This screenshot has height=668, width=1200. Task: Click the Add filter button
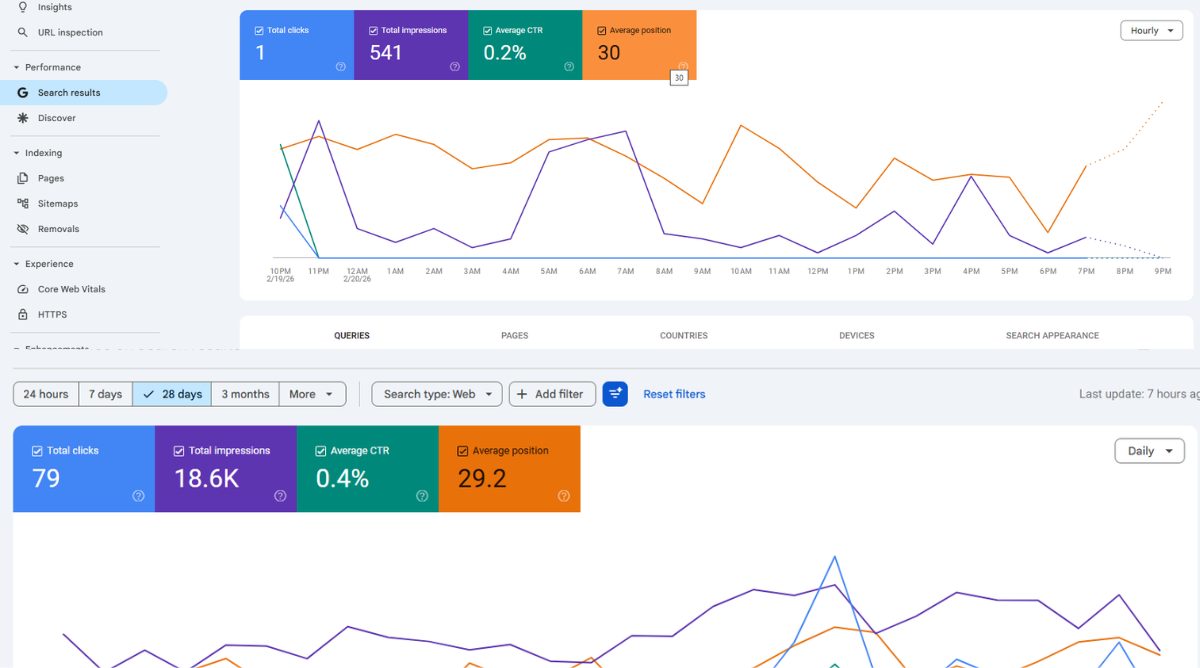pyautogui.click(x=552, y=394)
